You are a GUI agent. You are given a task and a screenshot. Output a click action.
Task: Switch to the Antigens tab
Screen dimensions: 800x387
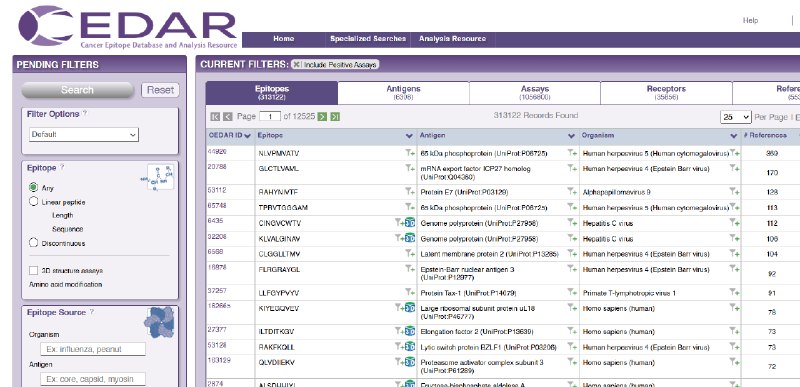[x=403, y=92]
